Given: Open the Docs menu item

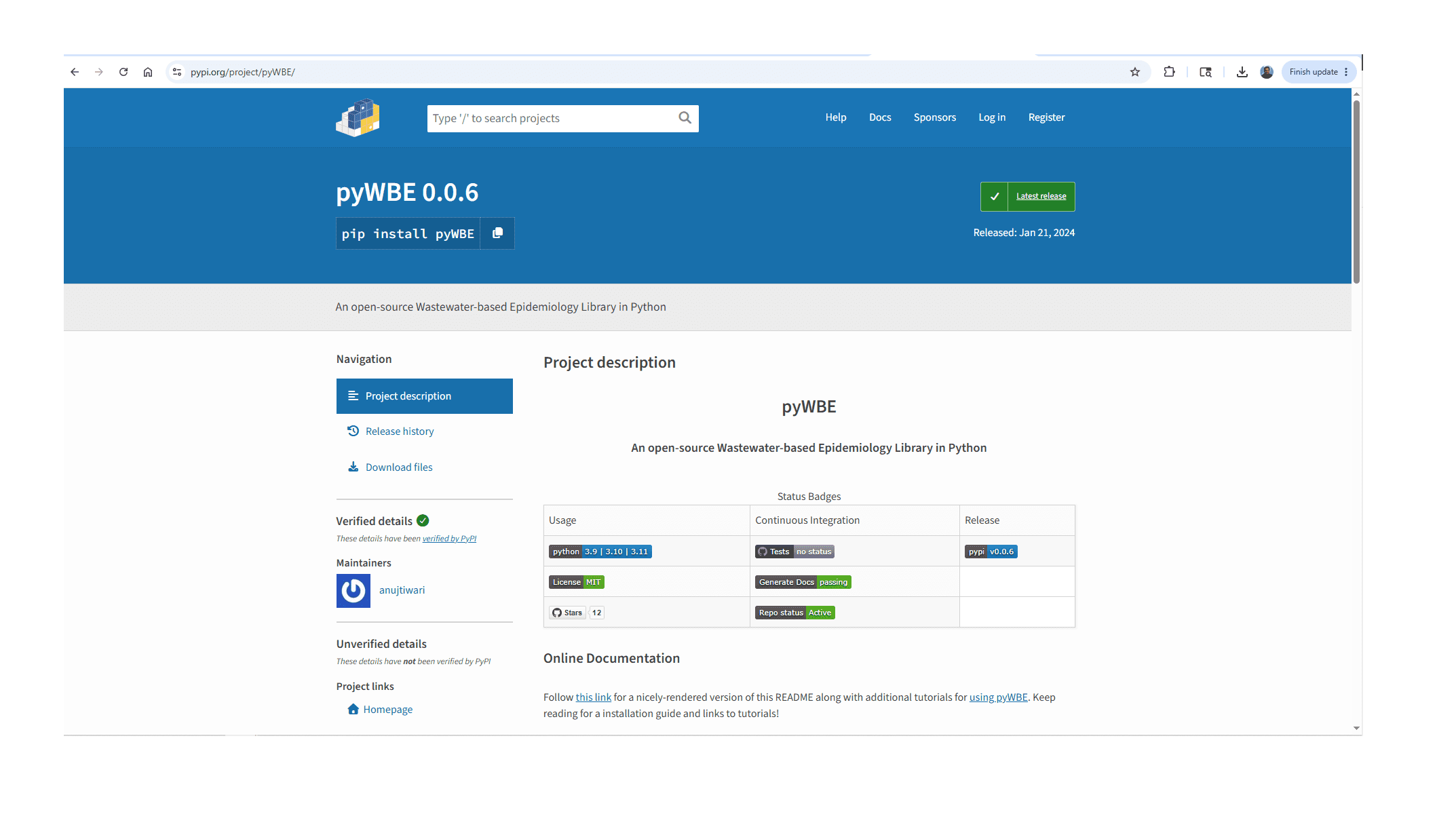Looking at the screenshot, I should pyautogui.click(x=880, y=117).
